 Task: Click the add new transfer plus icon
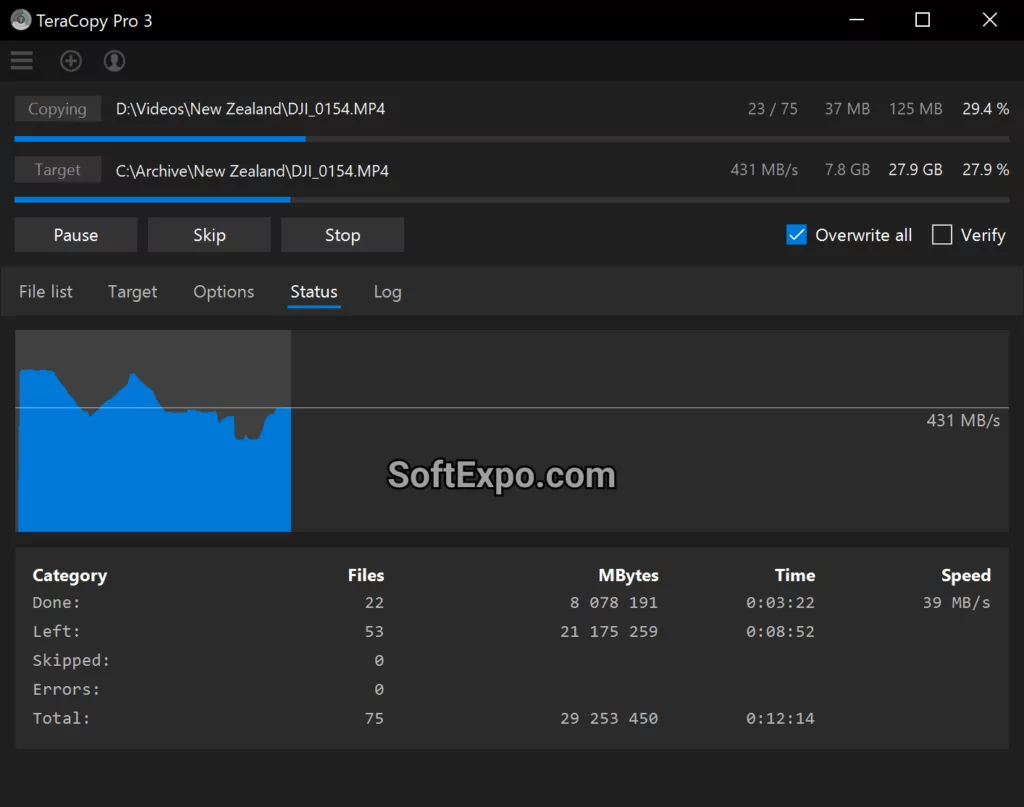coord(70,60)
